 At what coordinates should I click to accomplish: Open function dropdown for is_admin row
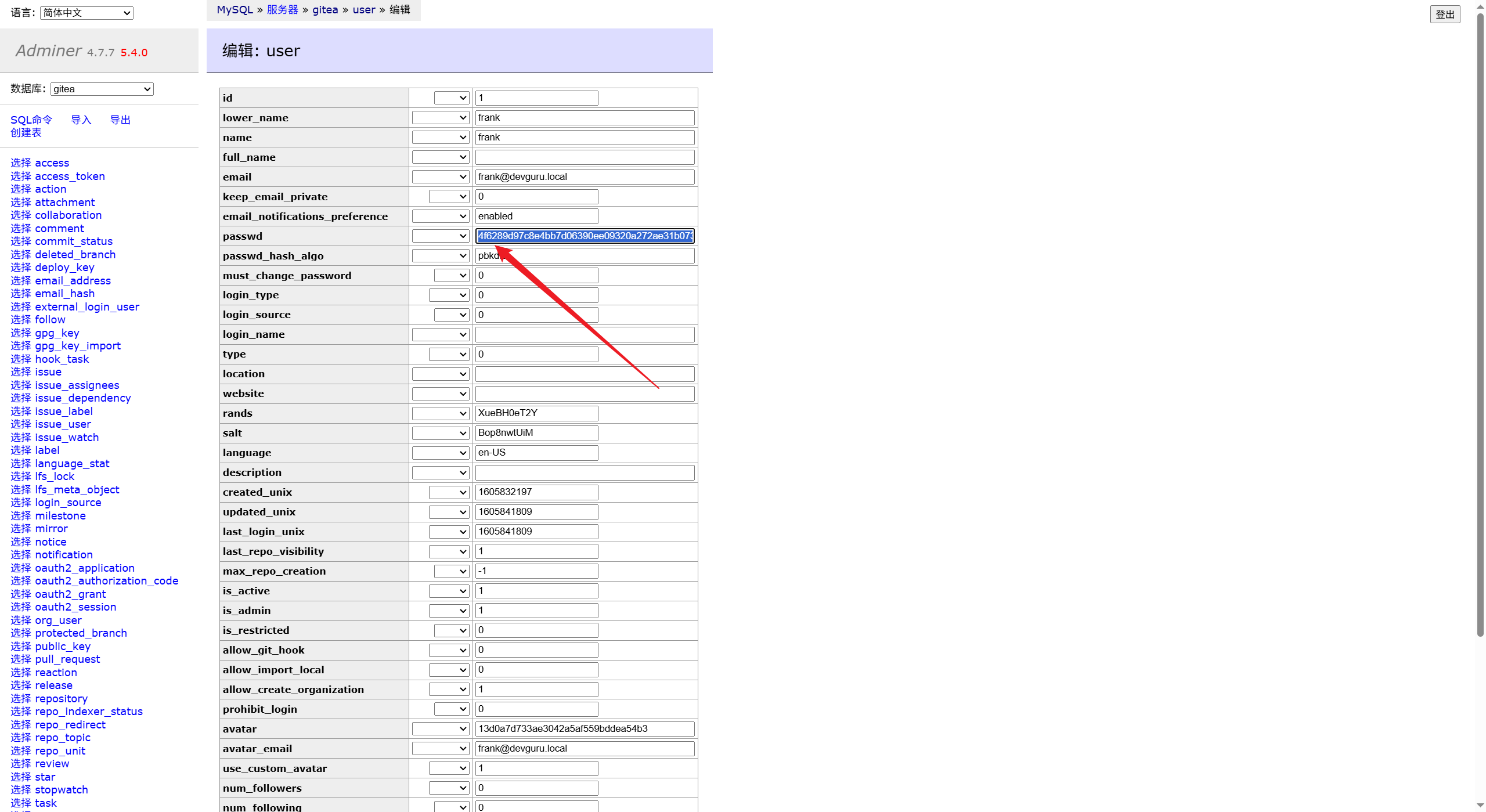(448, 611)
